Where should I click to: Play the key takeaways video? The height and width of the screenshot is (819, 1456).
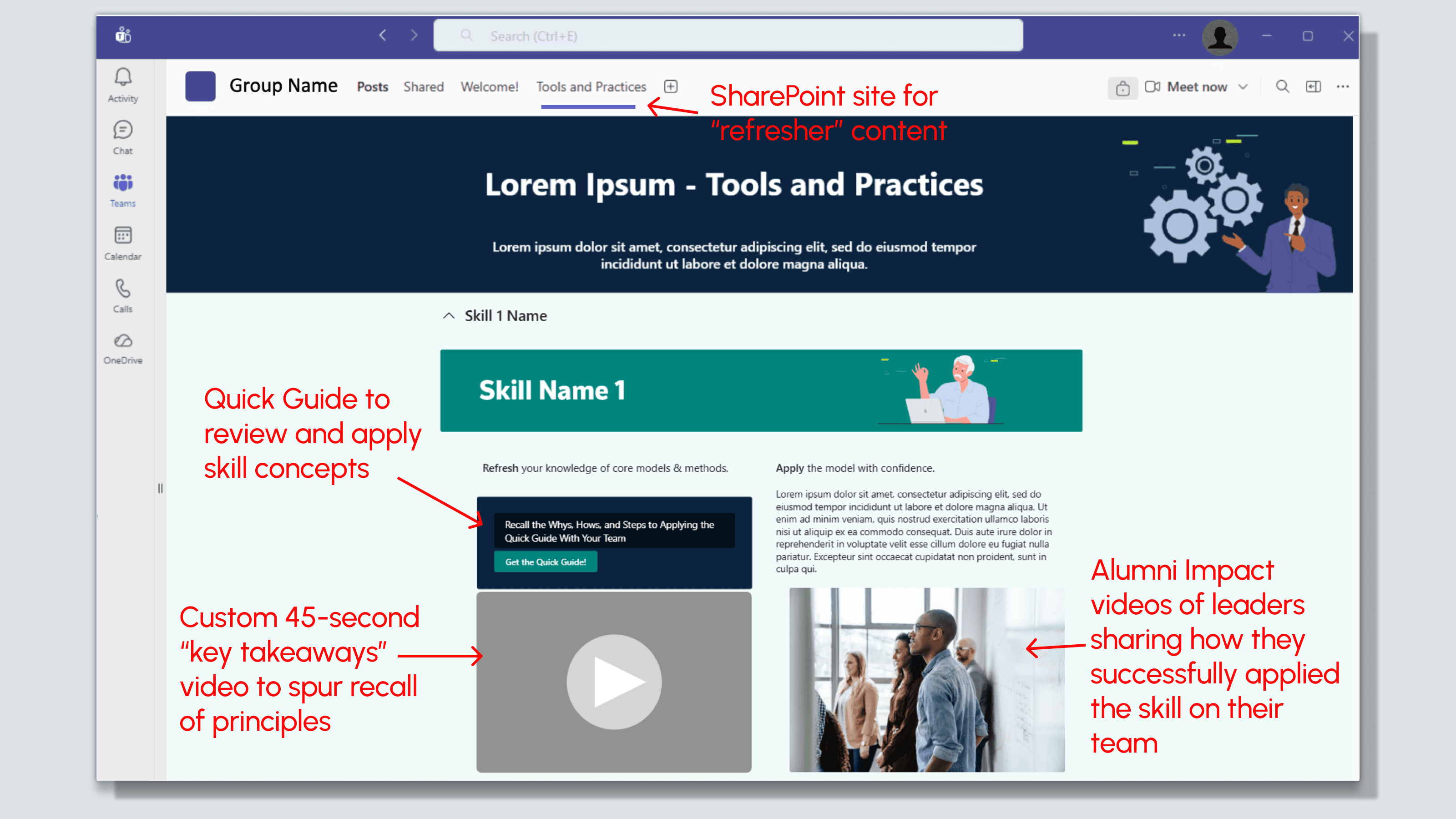tap(614, 681)
